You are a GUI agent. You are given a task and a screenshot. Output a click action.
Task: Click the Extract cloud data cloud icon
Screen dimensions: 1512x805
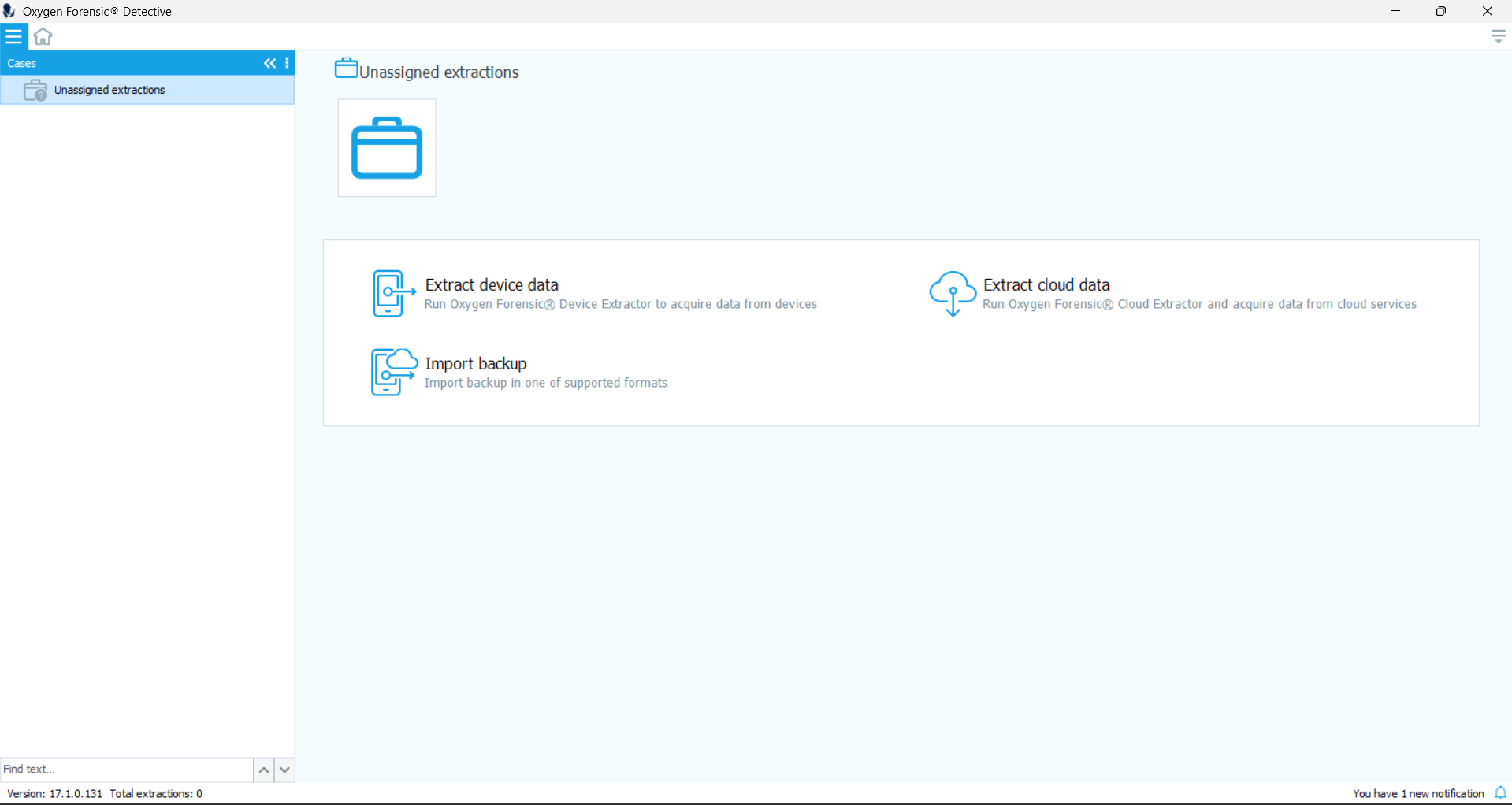(x=953, y=294)
